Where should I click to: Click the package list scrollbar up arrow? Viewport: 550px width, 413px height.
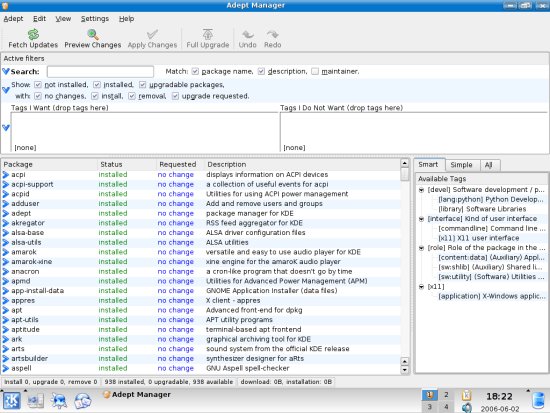404,163
